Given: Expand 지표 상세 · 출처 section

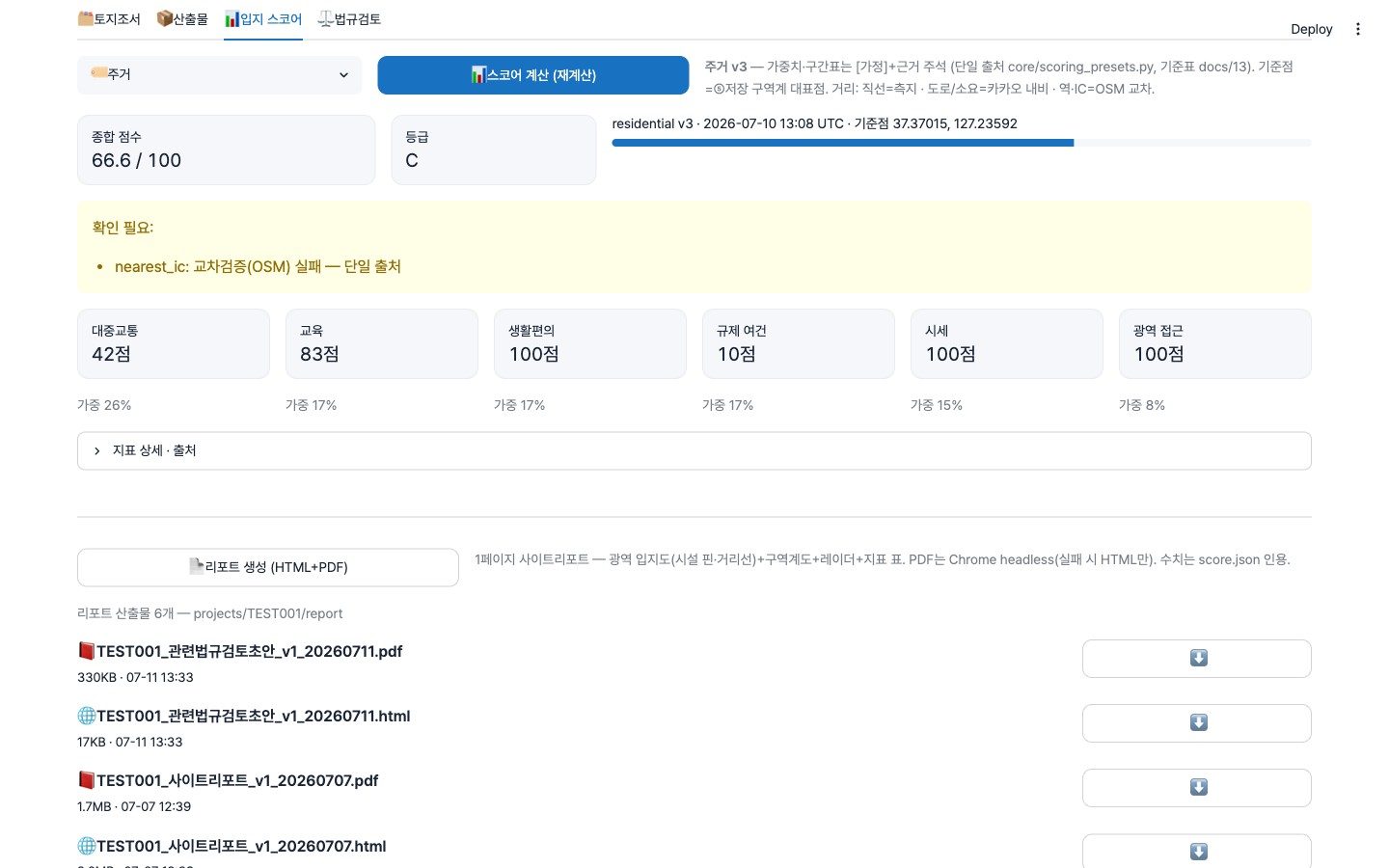Looking at the screenshot, I should click(x=694, y=450).
